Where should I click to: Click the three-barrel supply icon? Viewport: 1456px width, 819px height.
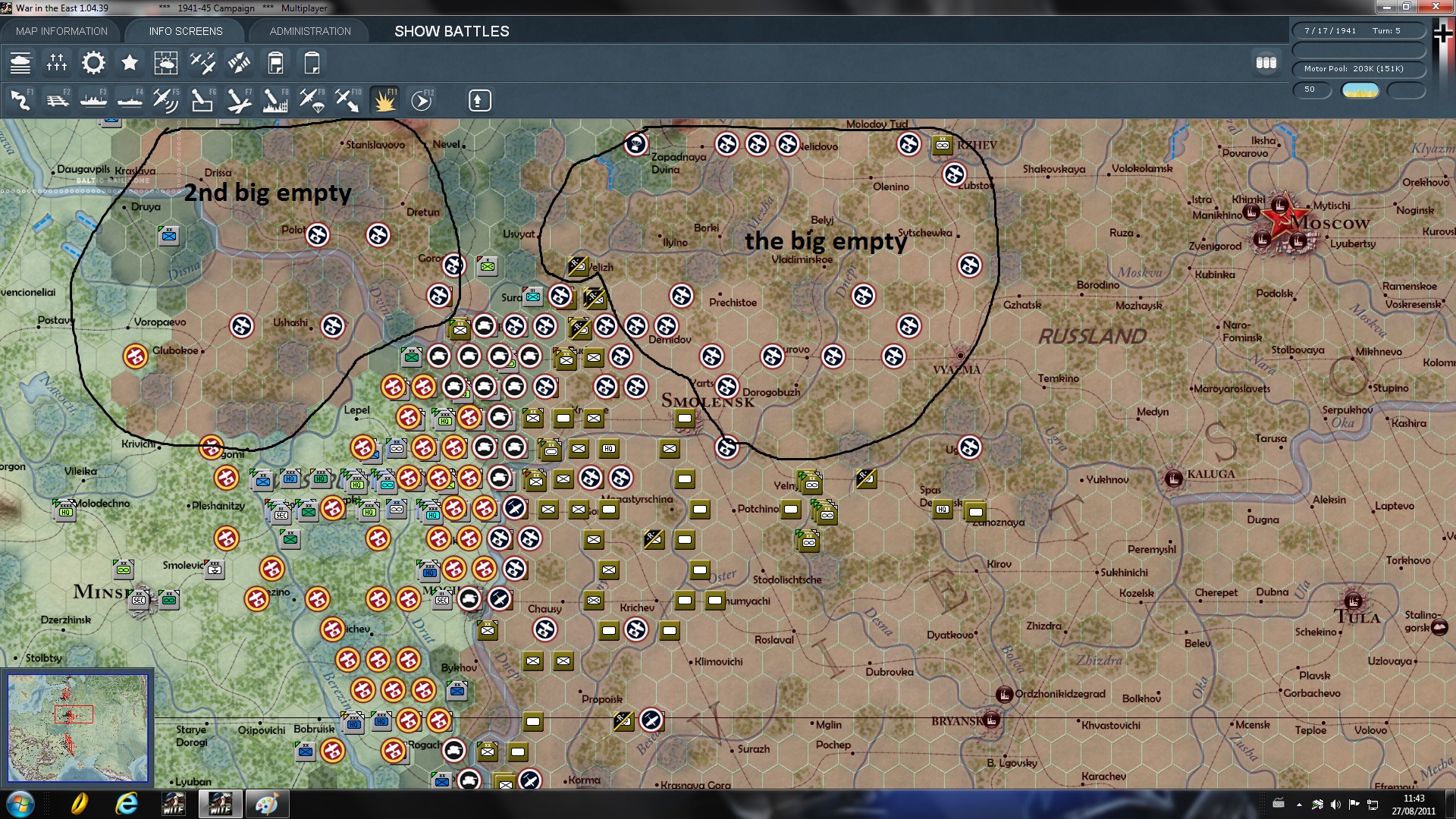(x=1266, y=63)
